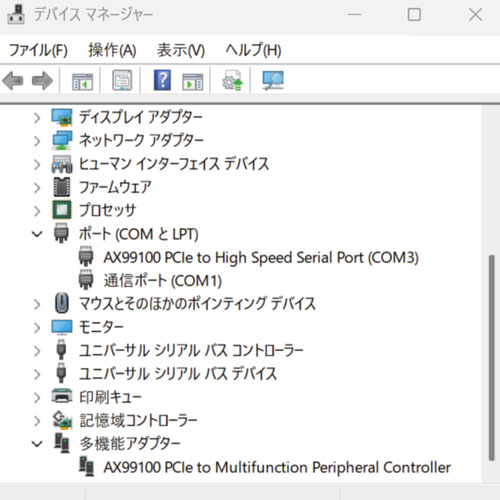The width and height of the screenshot is (500, 500).
Task: Select 通信ポート (COM1) entry
Action: click(x=163, y=280)
